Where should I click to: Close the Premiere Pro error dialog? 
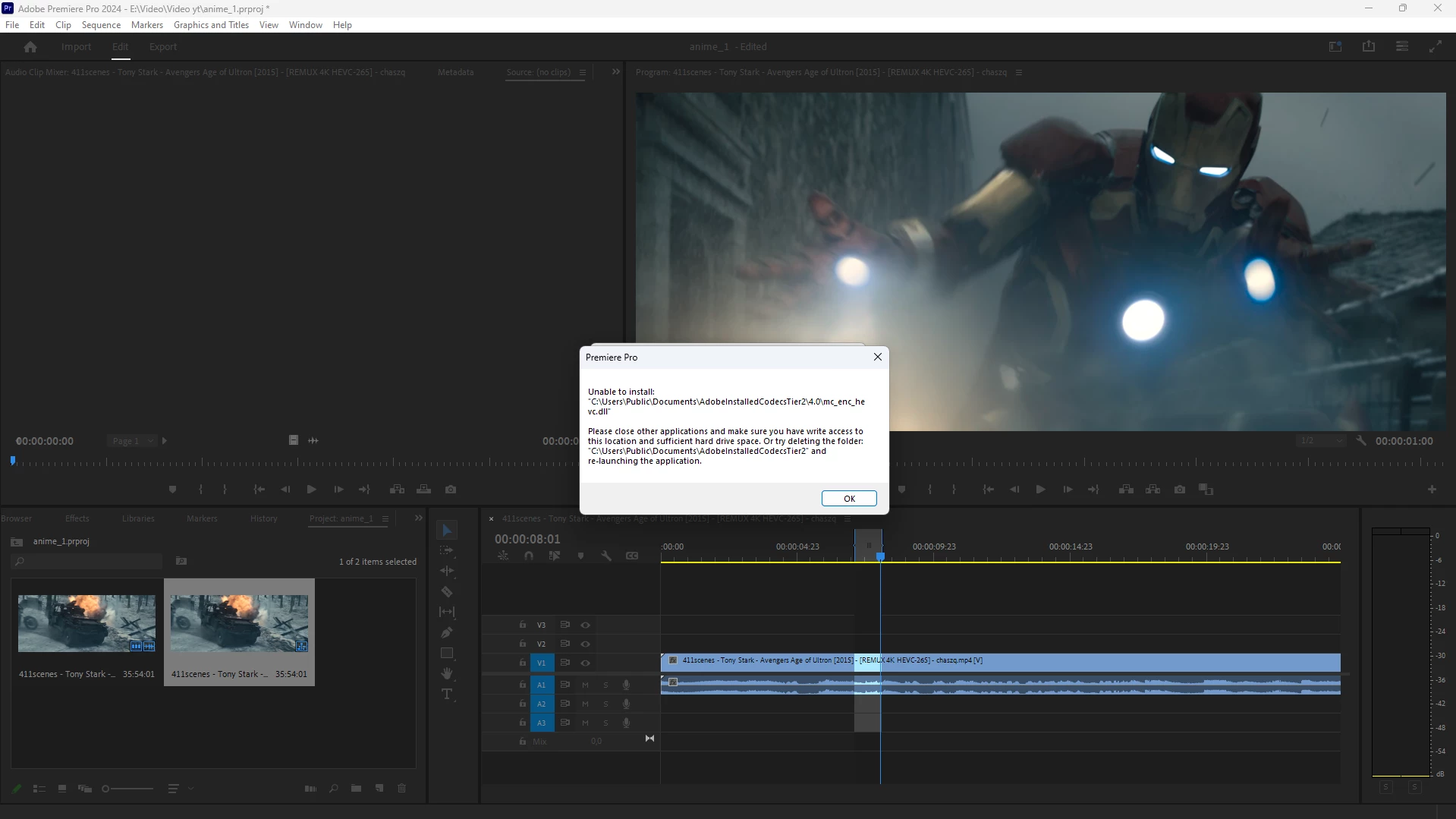(878, 357)
